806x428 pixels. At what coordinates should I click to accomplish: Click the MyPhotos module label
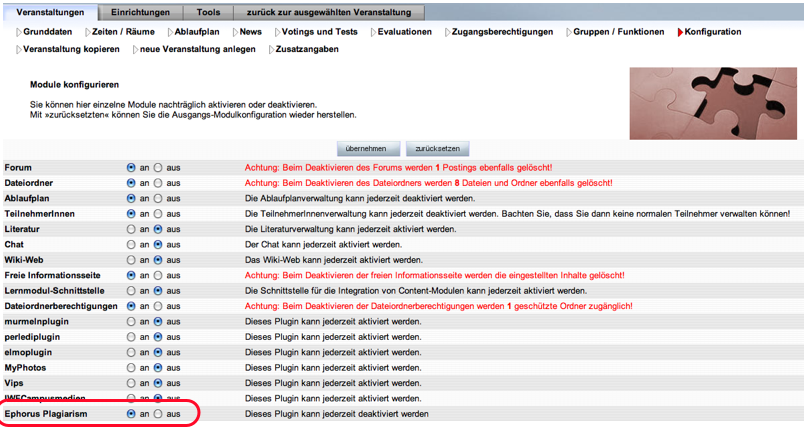point(25,368)
